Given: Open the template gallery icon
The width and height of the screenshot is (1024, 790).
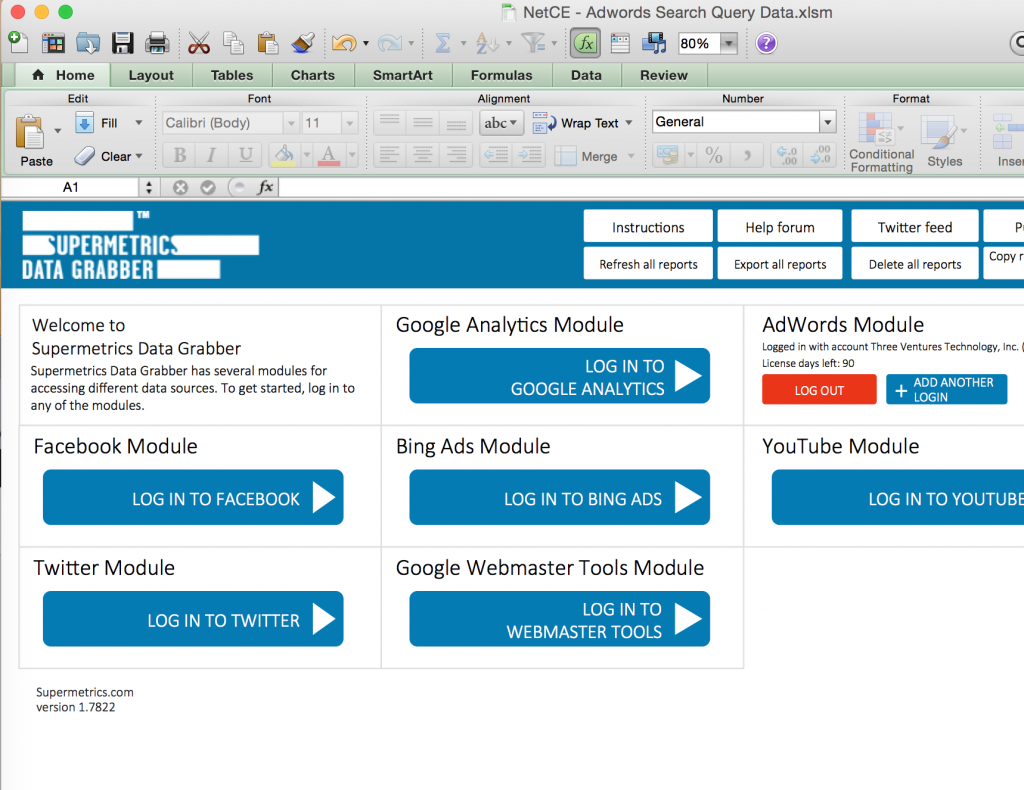Looking at the screenshot, I should pos(53,44).
